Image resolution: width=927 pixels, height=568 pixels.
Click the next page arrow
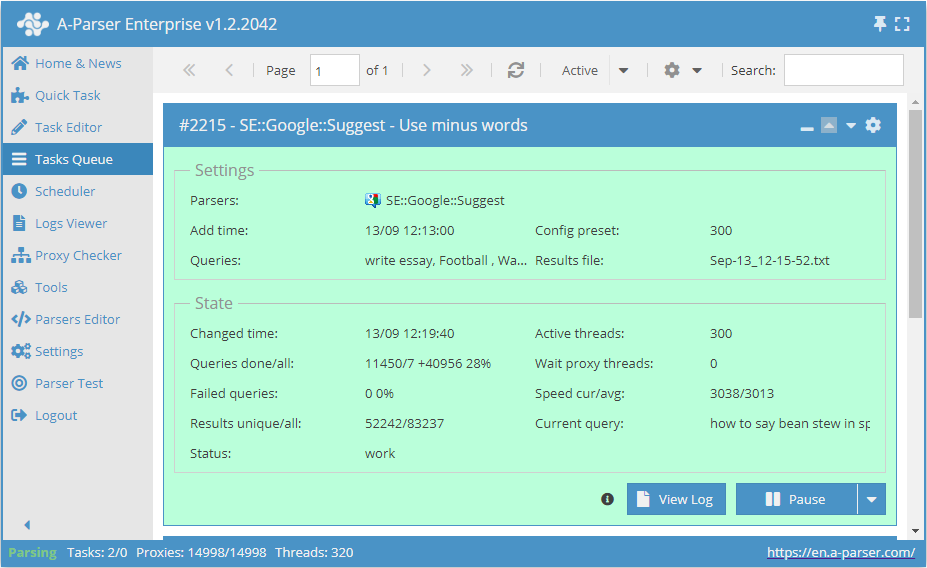[x=427, y=70]
